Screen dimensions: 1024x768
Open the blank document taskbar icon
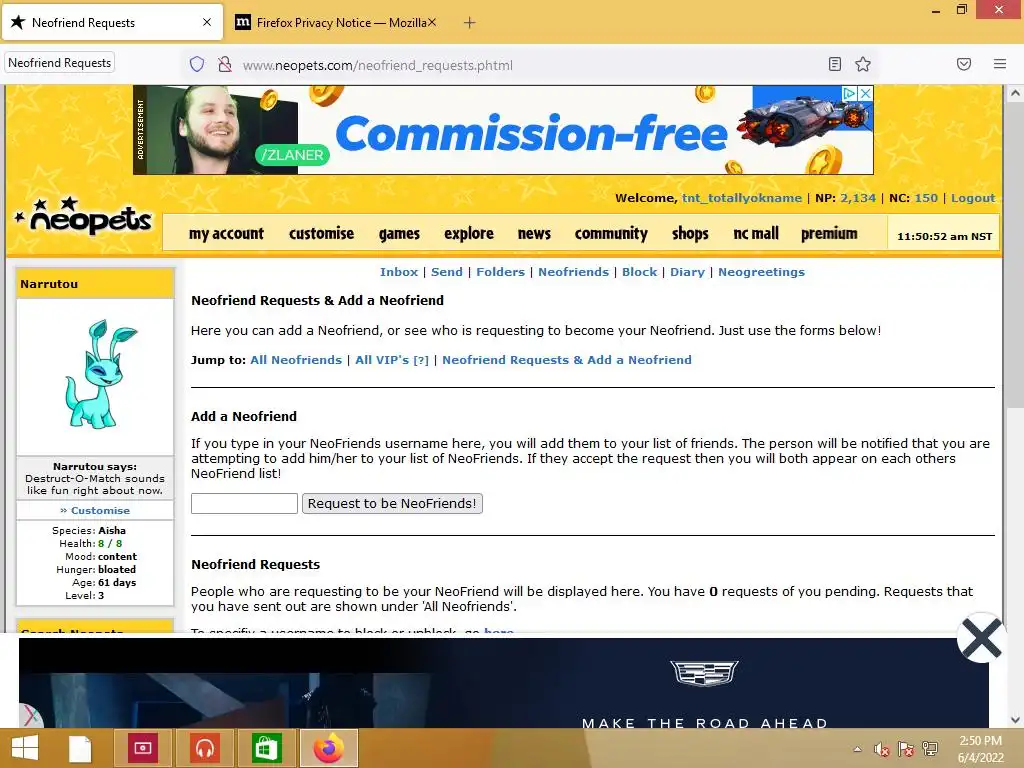[x=80, y=749]
